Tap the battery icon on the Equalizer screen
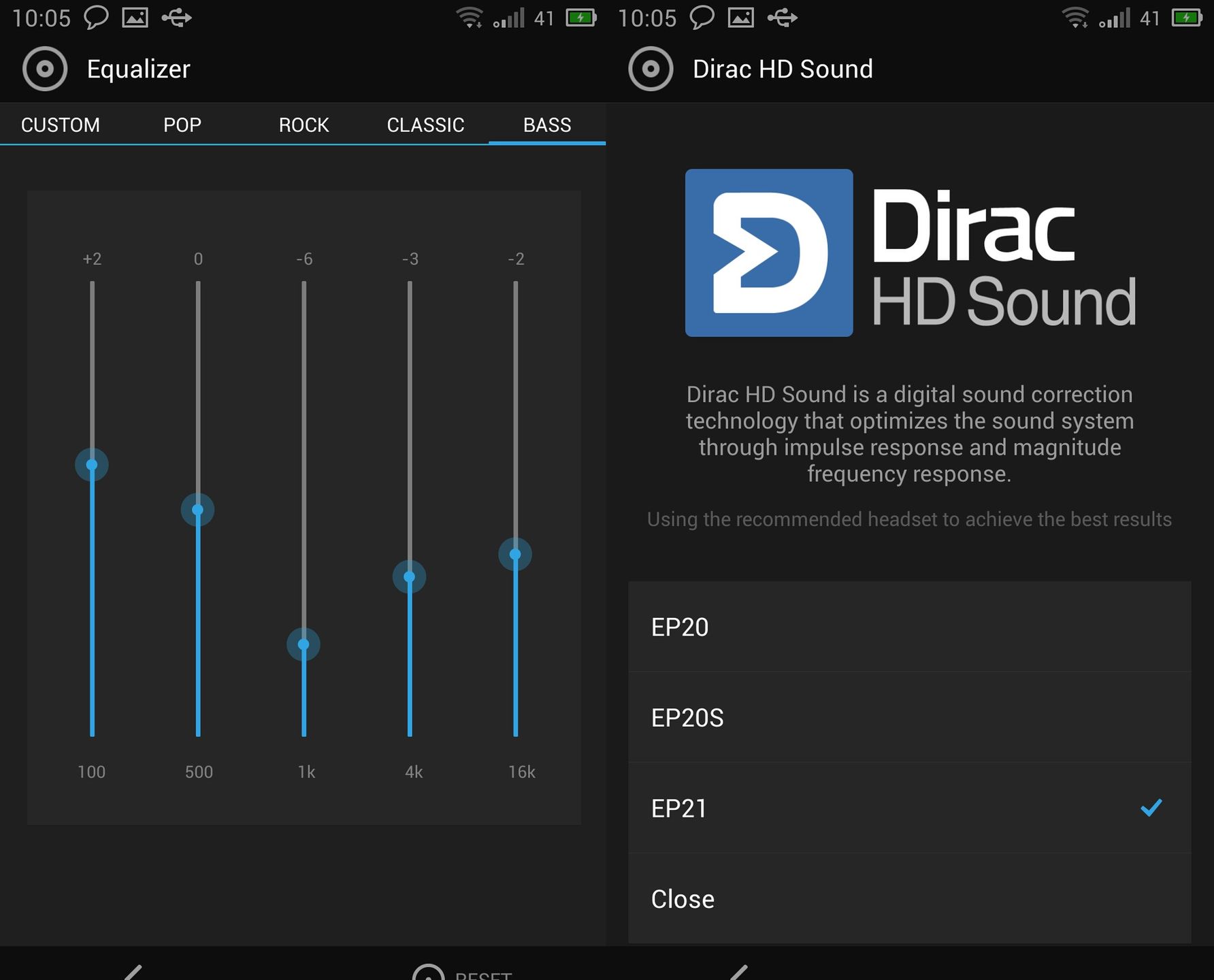The height and width of the screenshot is (980, 1214). click(x=581, y=17)
